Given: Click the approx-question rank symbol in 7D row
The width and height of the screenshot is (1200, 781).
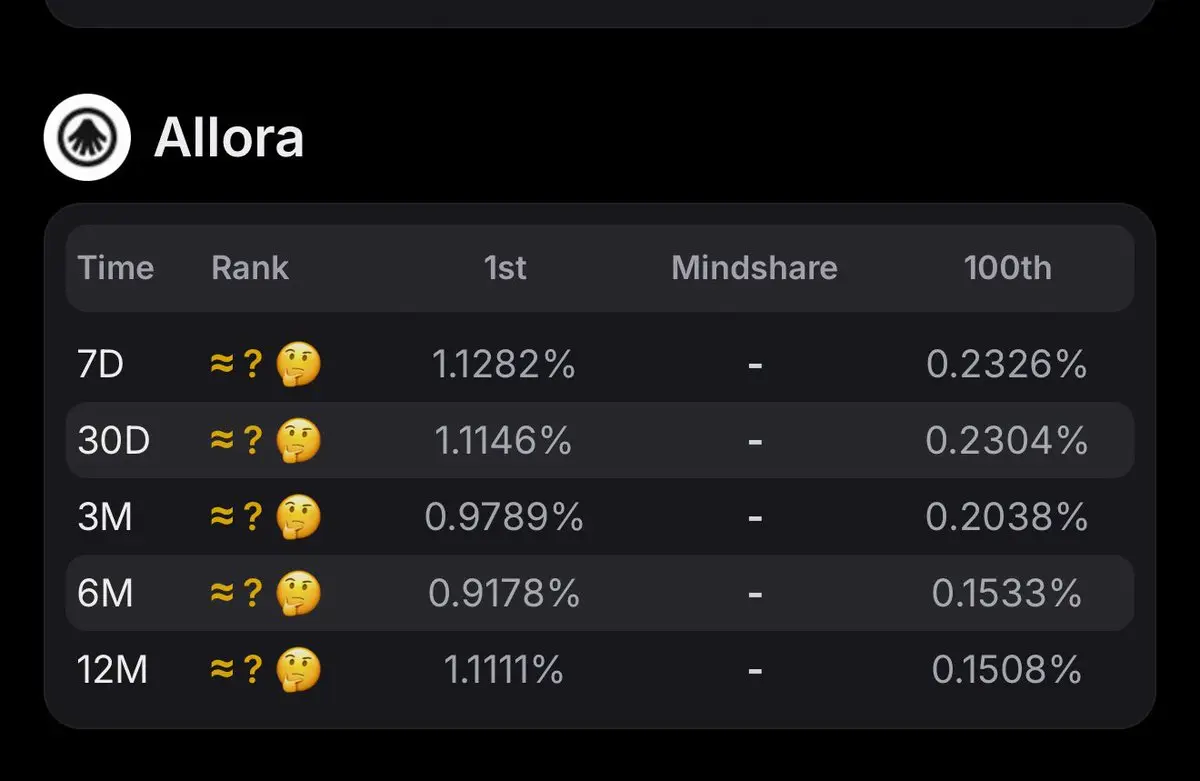Looking at the screenshot, I should click(x=236, y=365).
